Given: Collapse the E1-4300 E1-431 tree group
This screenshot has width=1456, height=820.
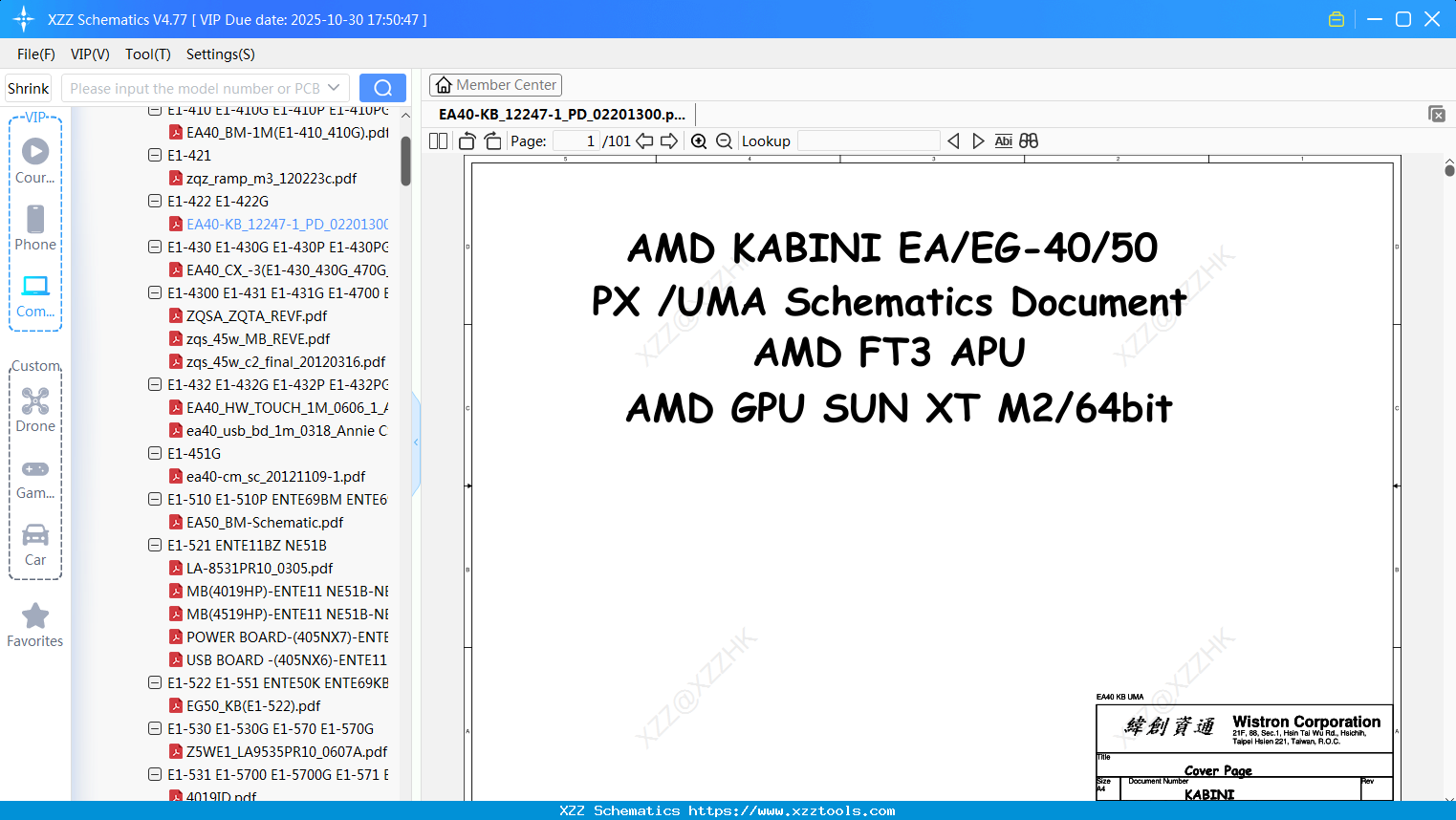Looking at the screenshot, I should pyautogui.click(x=155, y=292).
